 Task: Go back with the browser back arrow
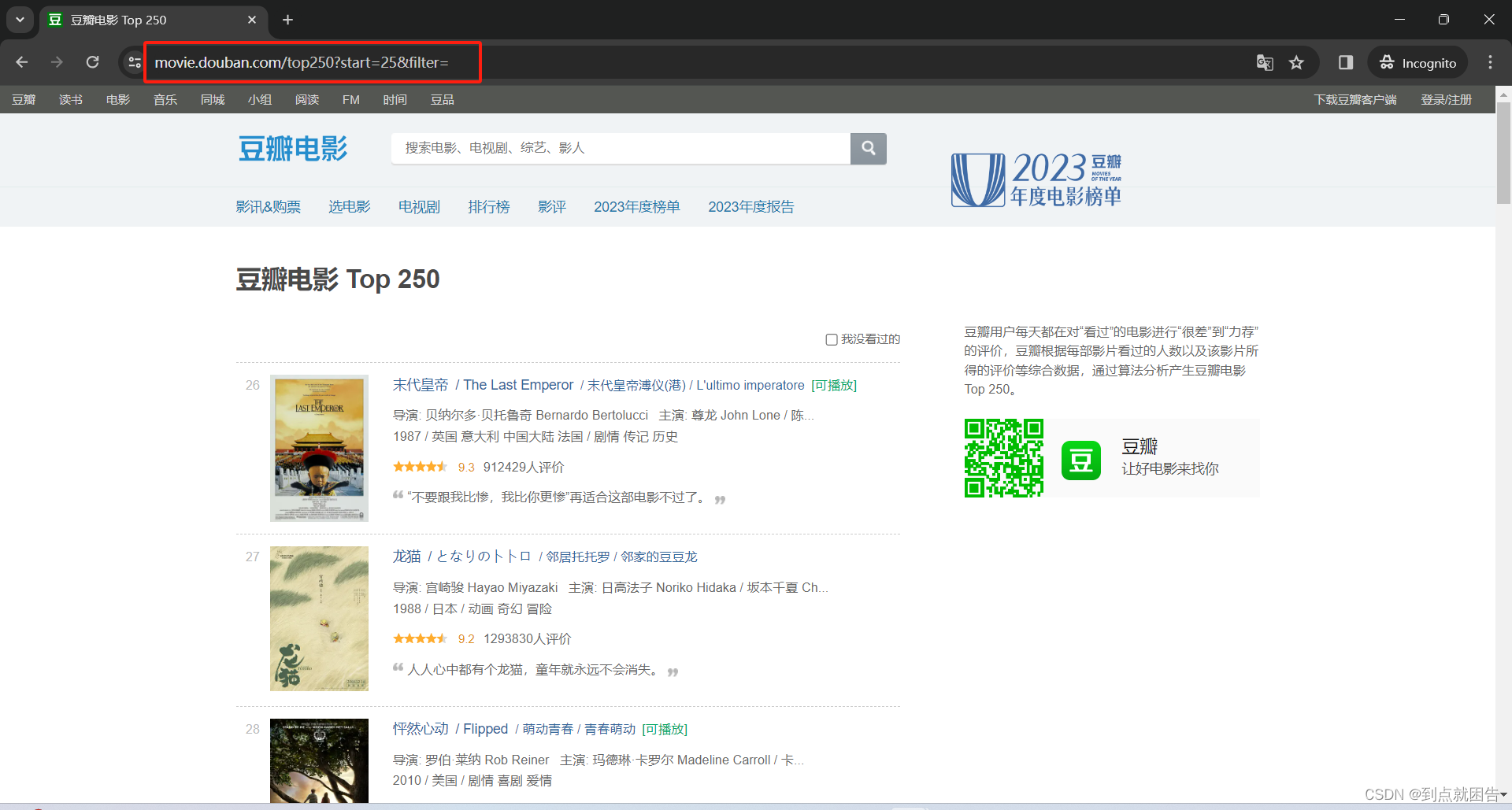point(22,62)
